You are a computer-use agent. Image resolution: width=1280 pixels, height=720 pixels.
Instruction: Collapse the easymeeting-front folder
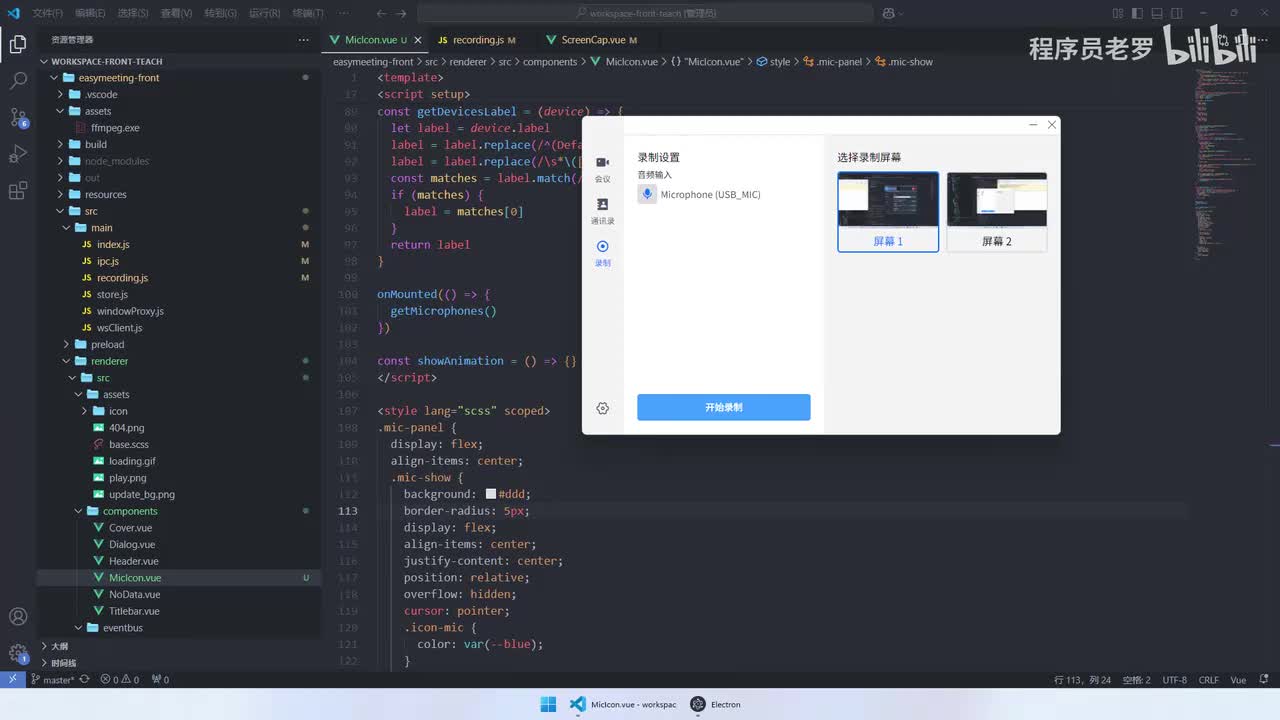55,78
